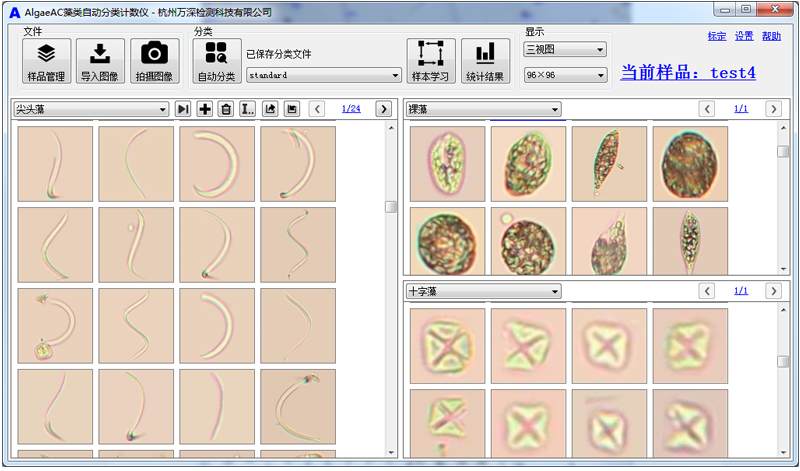Click the rename text-cursor icon in left panel
This screenshot has width=800, height=471.
pos(247,109)
